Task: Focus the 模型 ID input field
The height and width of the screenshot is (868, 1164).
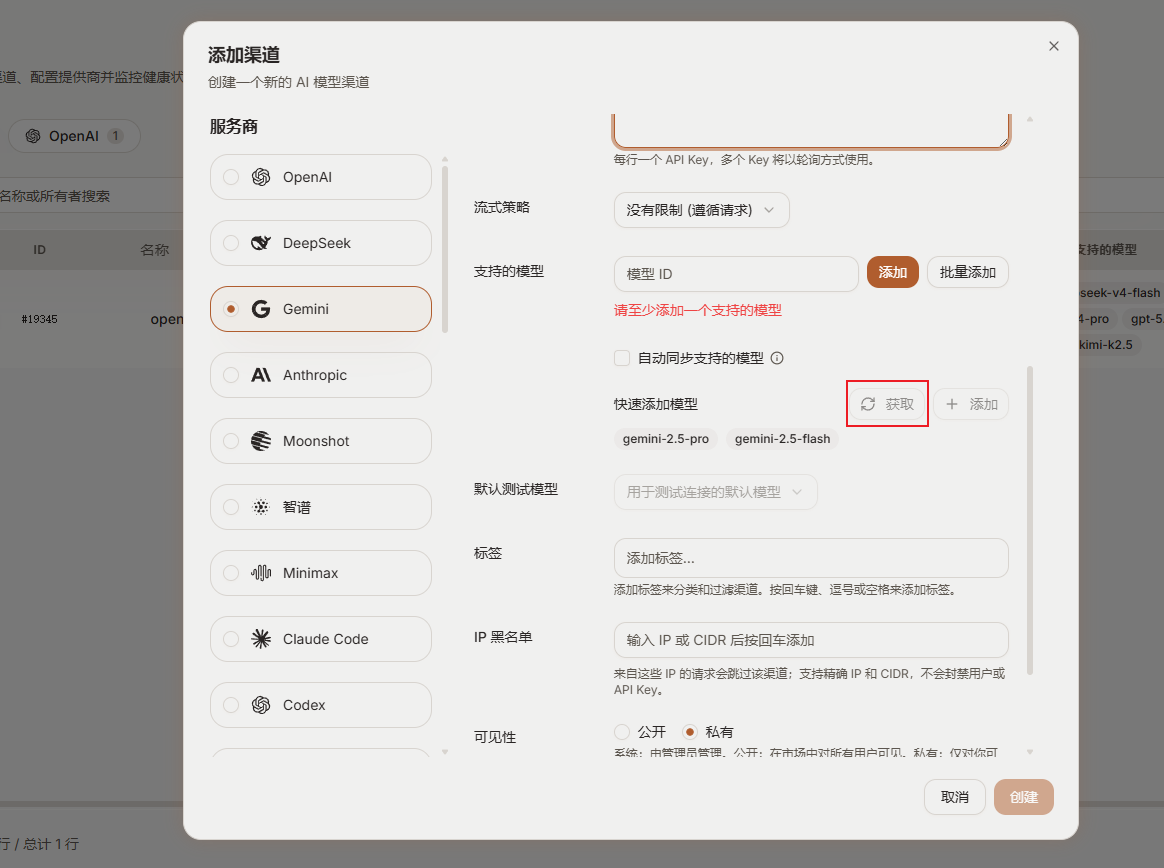Action: (x=736, y=274)
